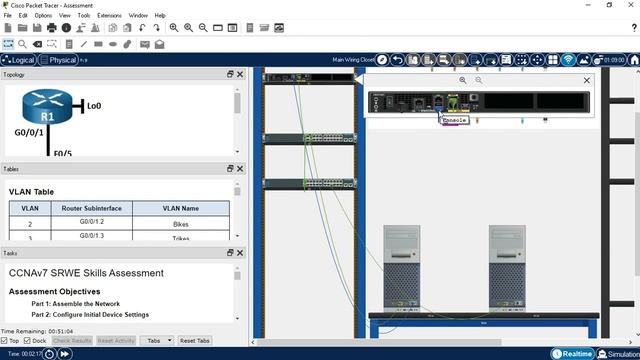Screen dimensions: 640x360
Task: Switch to the Physical workspace tab
Action: click(58, 60)
